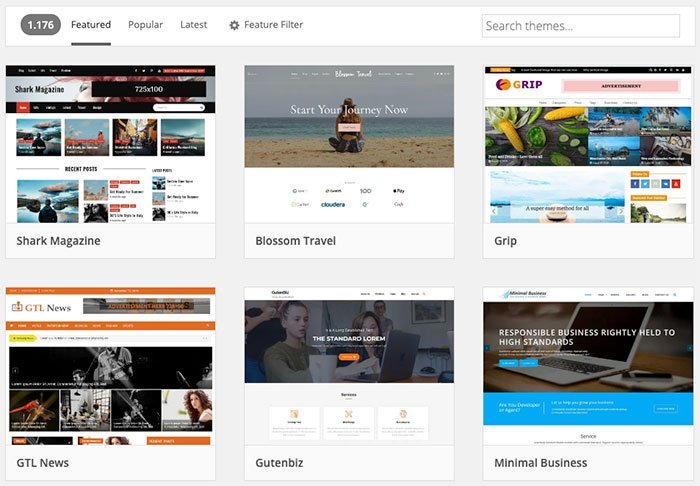This screenshot has height=486, width=700.
Task: Open the Blossom Travel theme preview
Action: pos(349,144)
